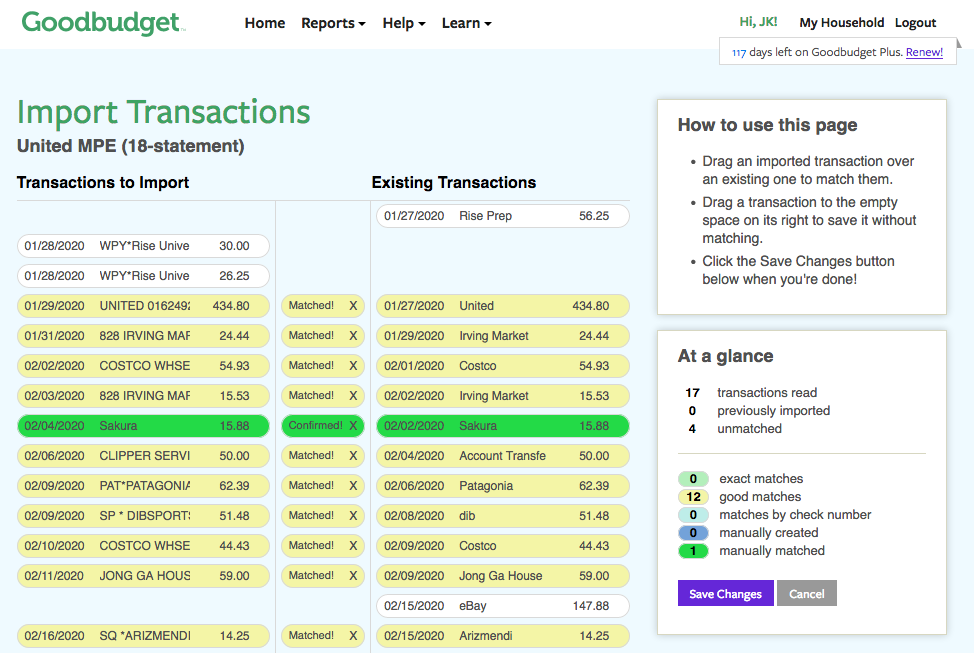
Task: Click the Matched! label for UNITED row
Action: coord(311,306)
